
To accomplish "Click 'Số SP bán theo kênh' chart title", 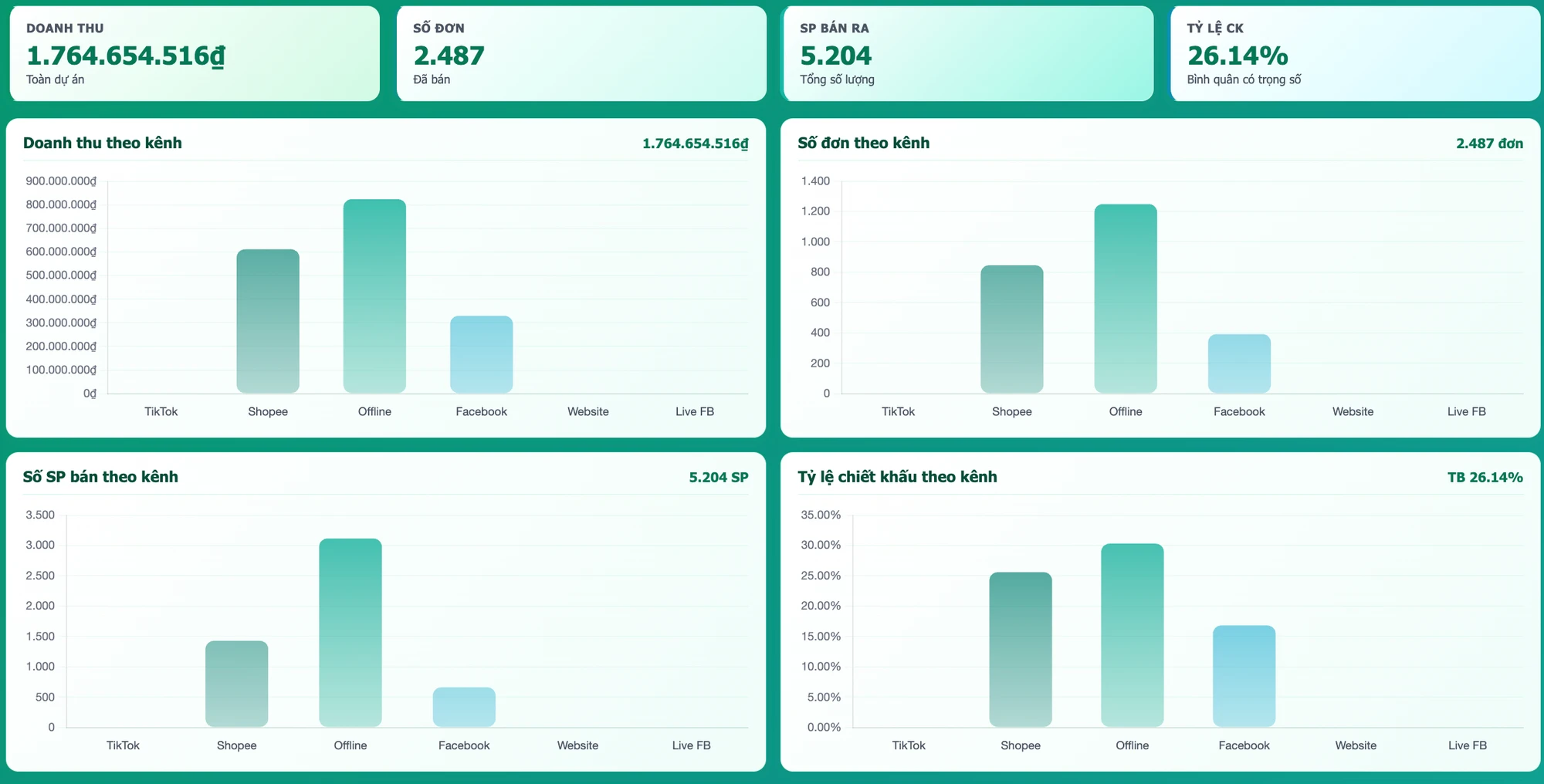I will coord(100,477).
